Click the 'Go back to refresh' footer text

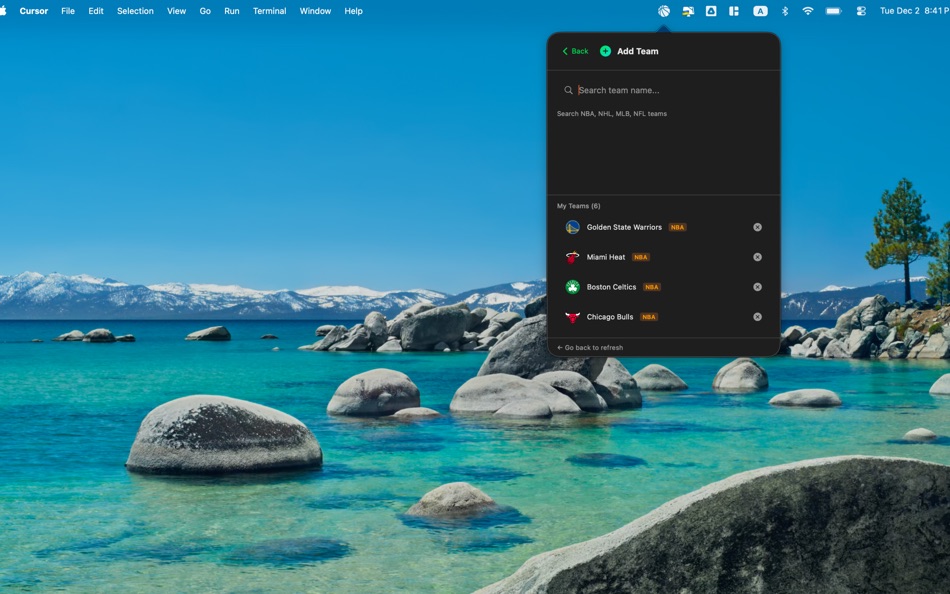590,348
